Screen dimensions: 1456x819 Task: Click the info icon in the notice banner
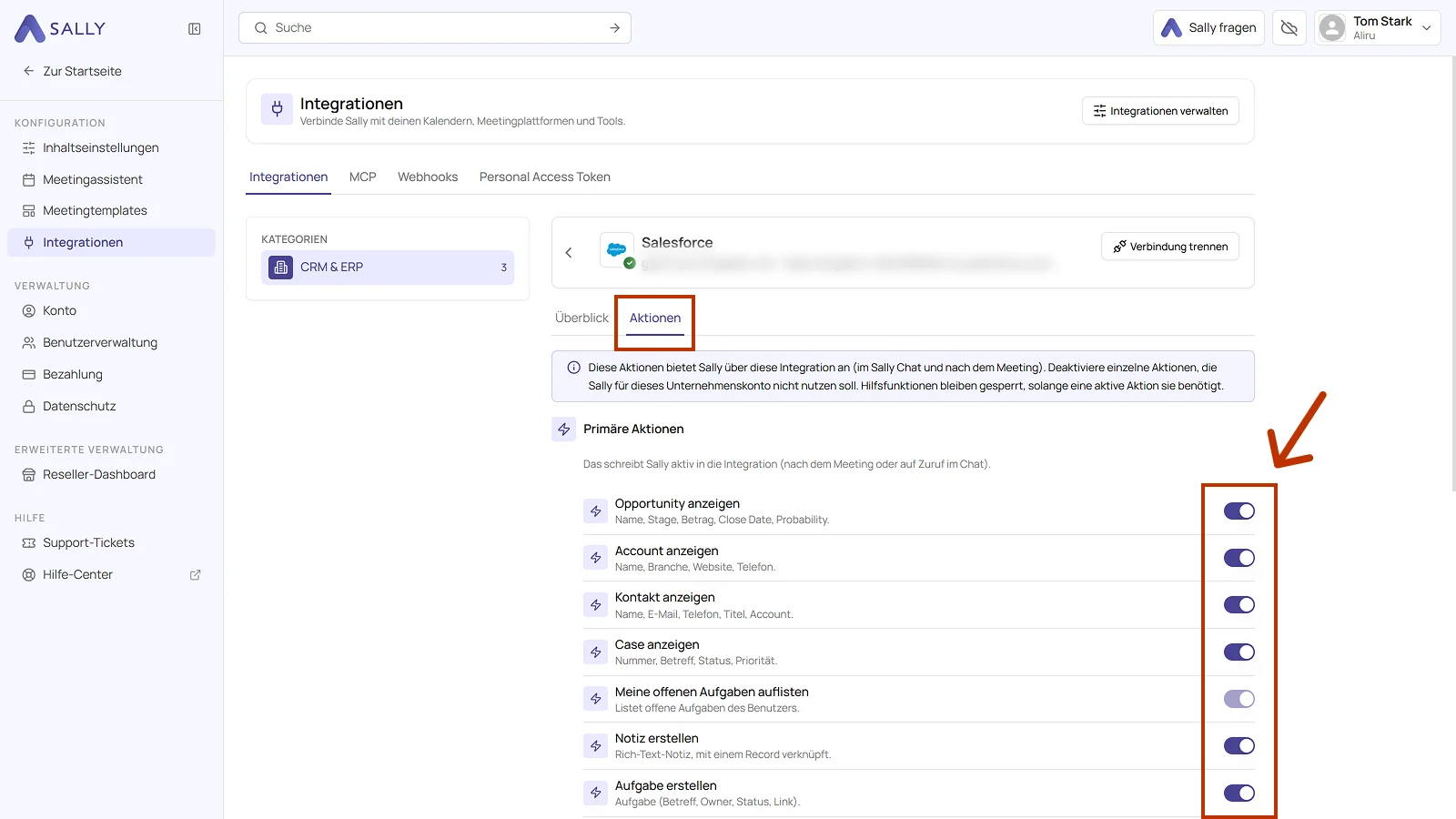(x=574, y=368)
